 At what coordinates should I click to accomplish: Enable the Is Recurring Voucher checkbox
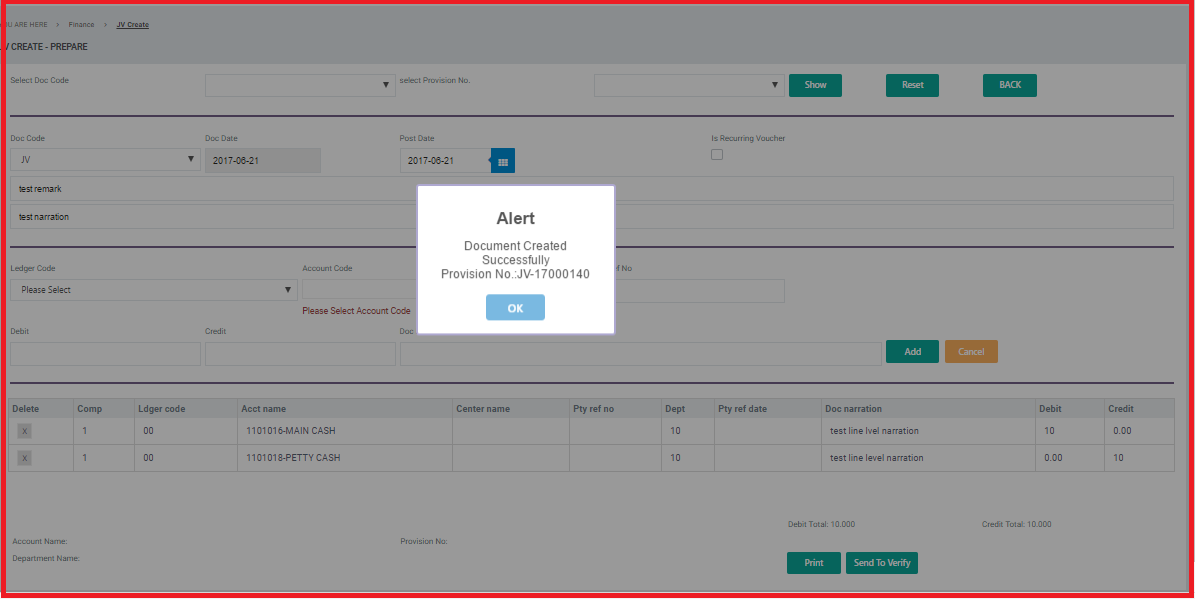coord(716,155)
